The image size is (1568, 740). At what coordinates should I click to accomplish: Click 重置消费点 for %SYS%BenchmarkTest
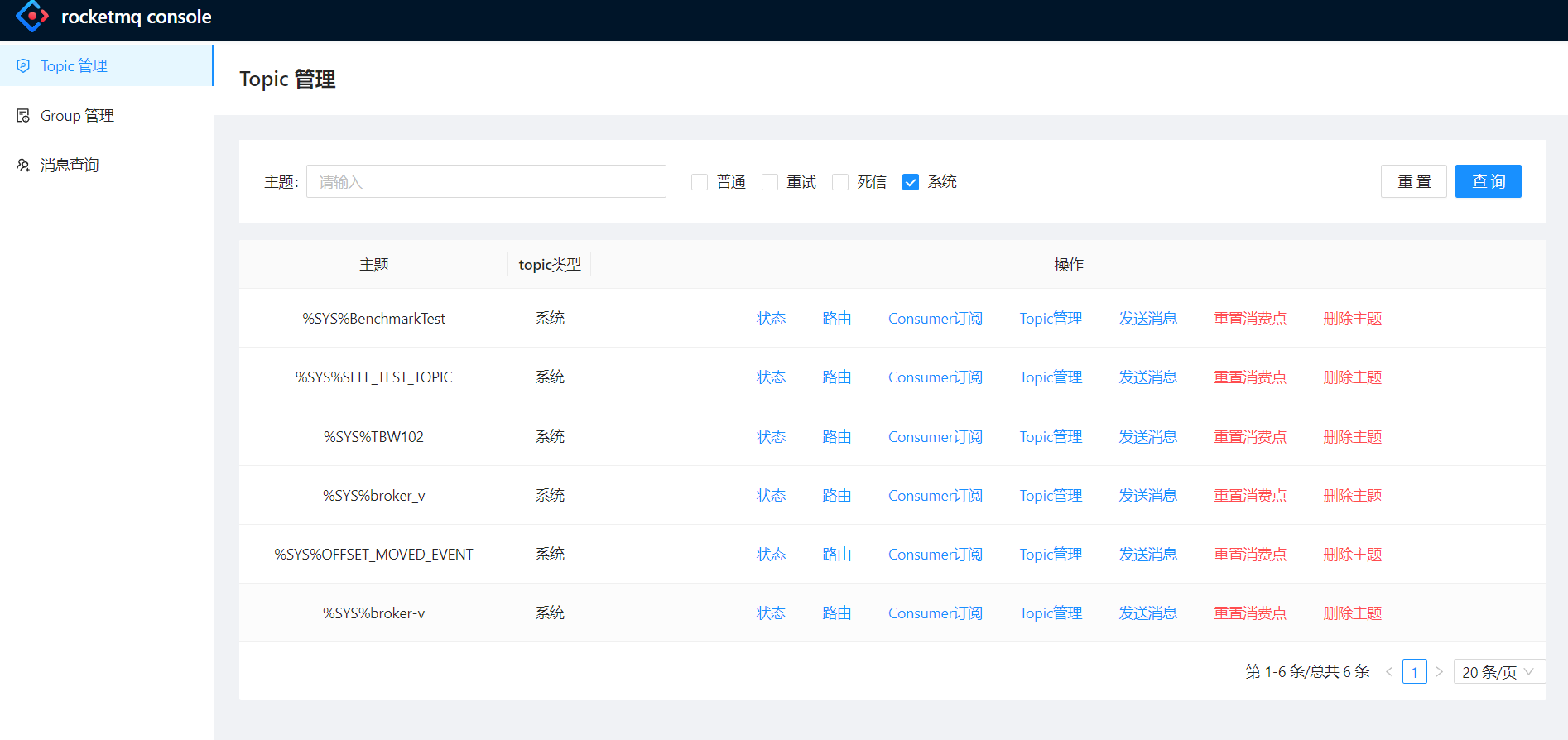(1250, 319)
